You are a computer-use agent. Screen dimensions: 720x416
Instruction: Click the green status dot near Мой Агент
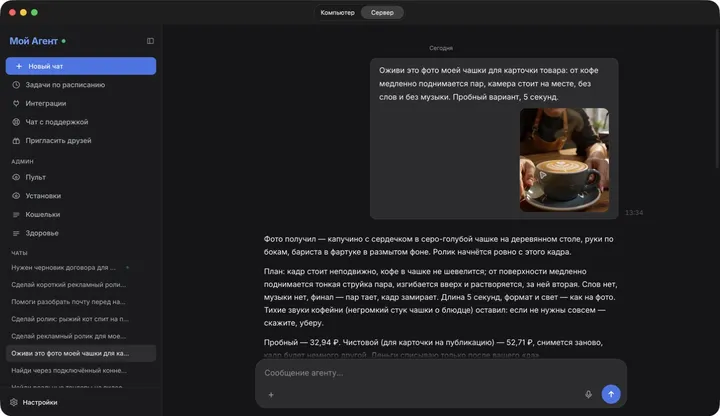tap(64, 41)
